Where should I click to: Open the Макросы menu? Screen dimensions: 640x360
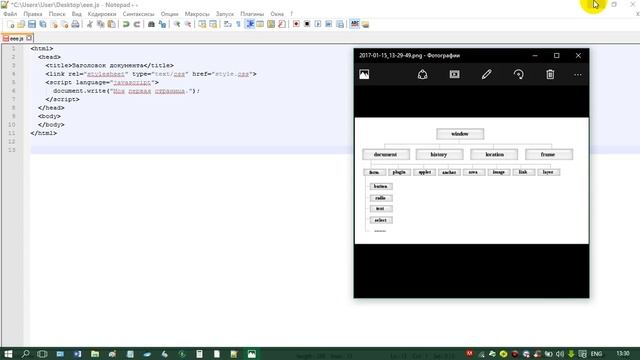197,14
